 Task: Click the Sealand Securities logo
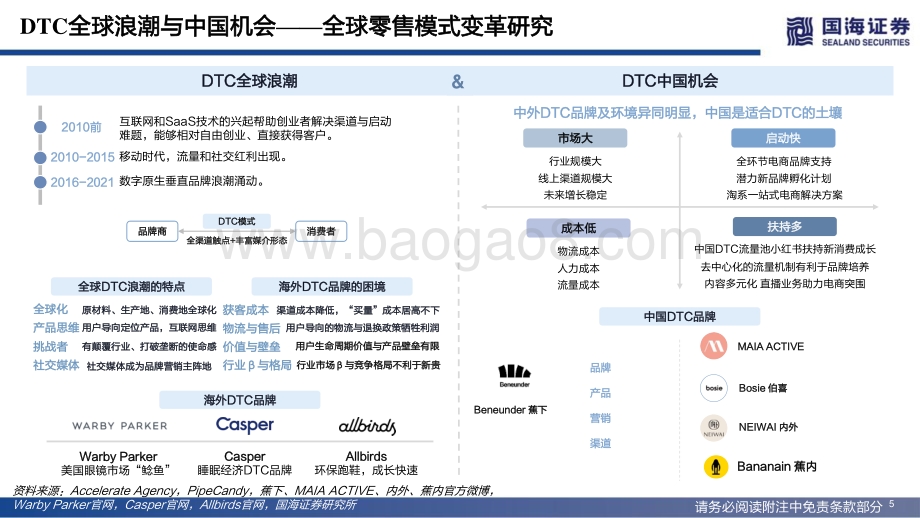point(848,32)
